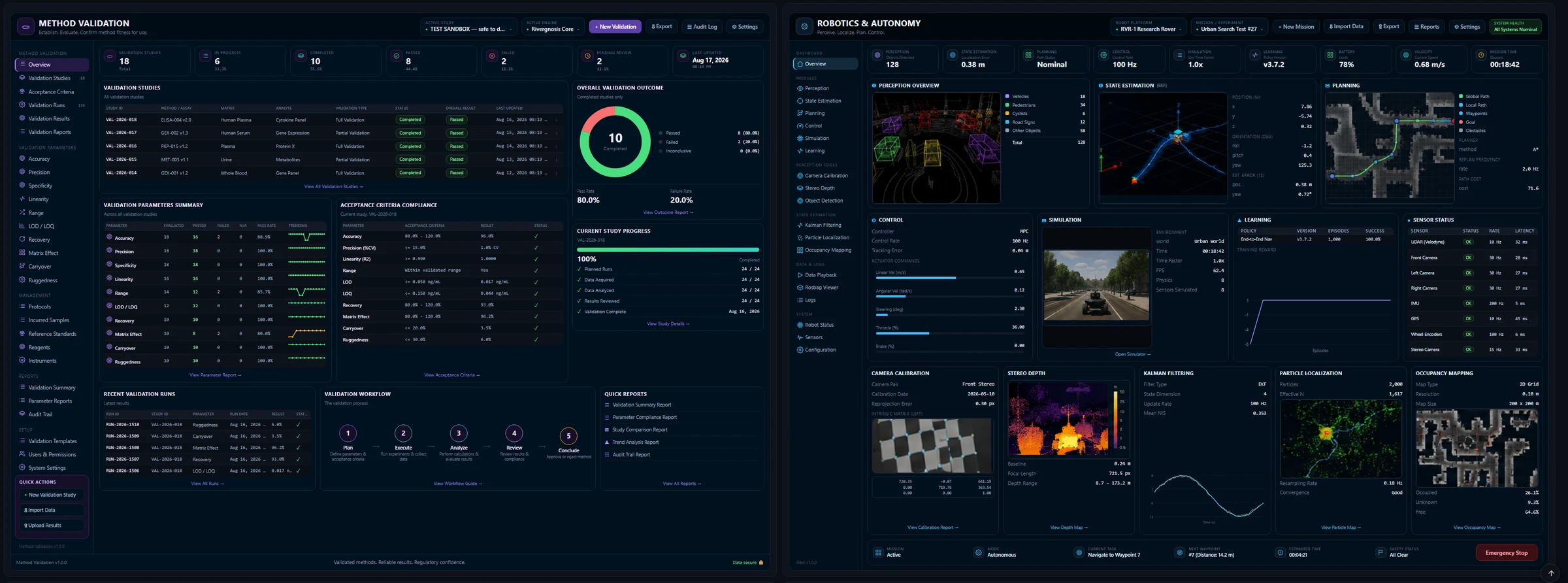Open the Active Study dropdown

point(468,27)
